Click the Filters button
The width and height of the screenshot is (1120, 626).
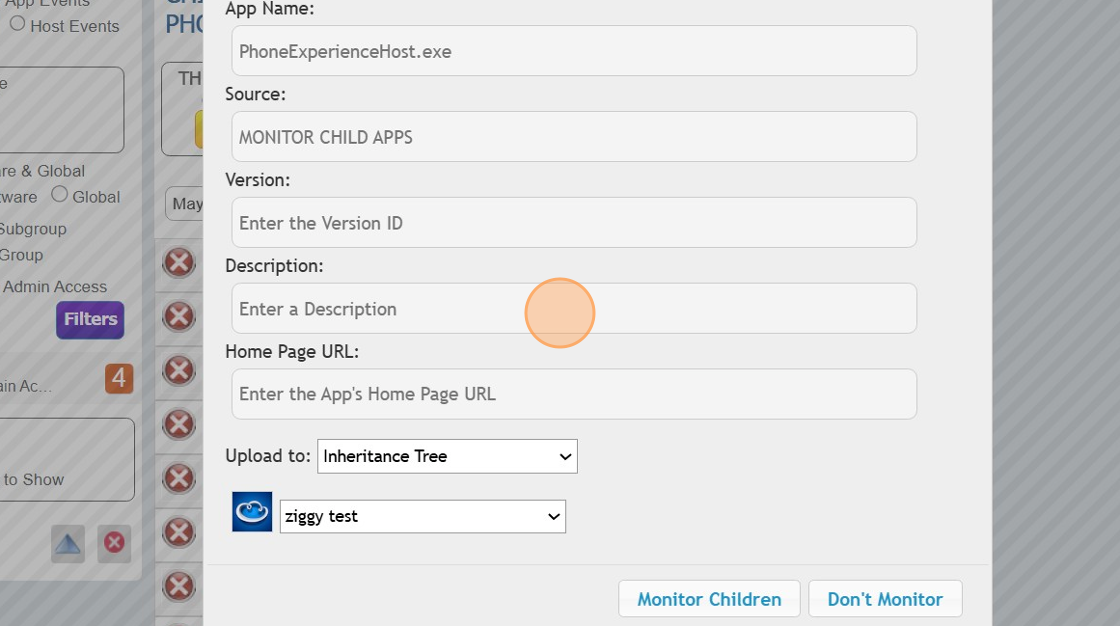coord(90,319)
